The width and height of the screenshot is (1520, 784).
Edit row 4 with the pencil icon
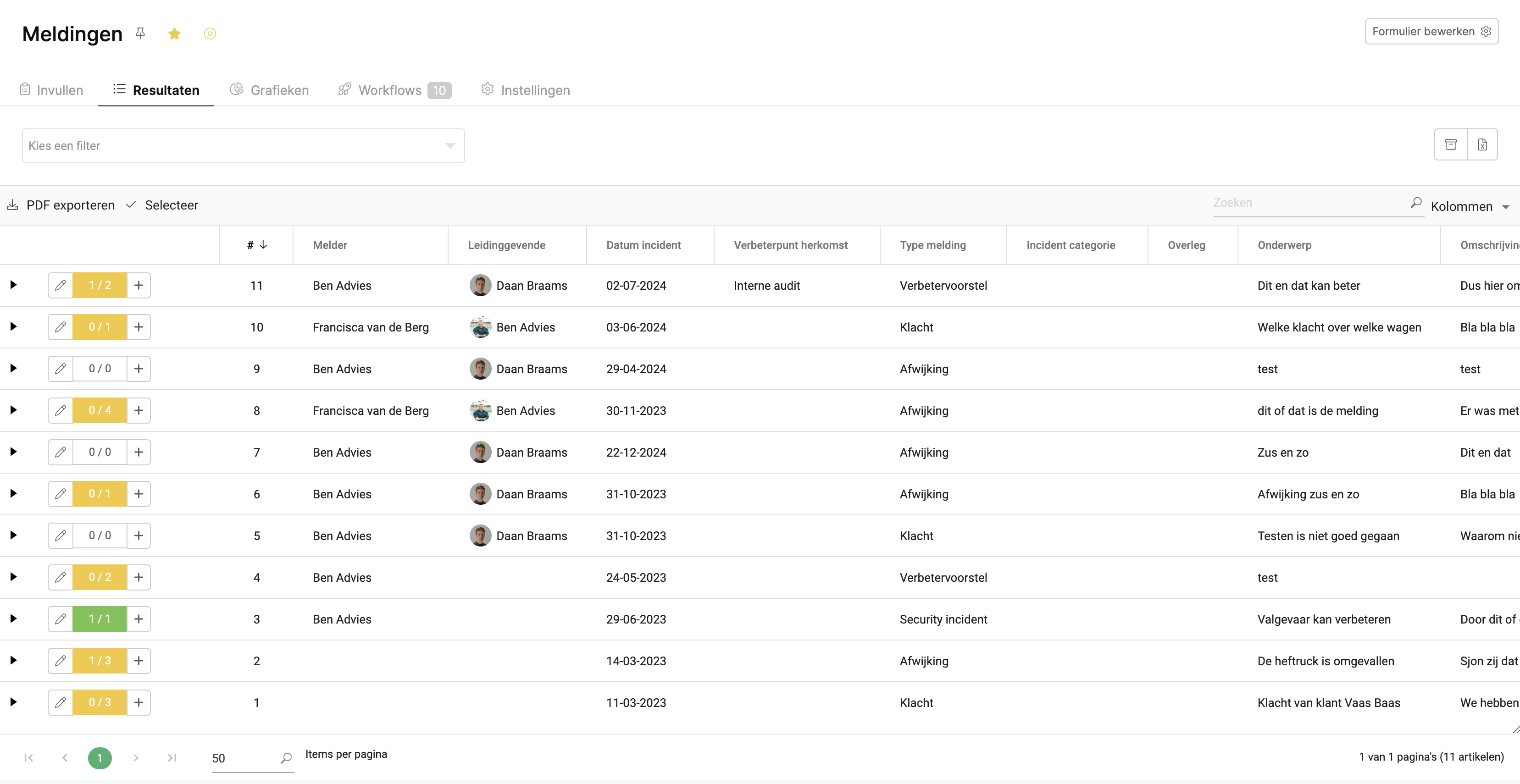[x=60, y=577]
